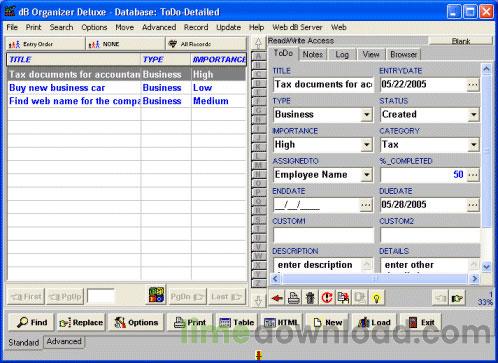This screenshot has height=363, width=498.
Task: Click the Print button in the bottom toolbar
Action: [x=189, y=322]
